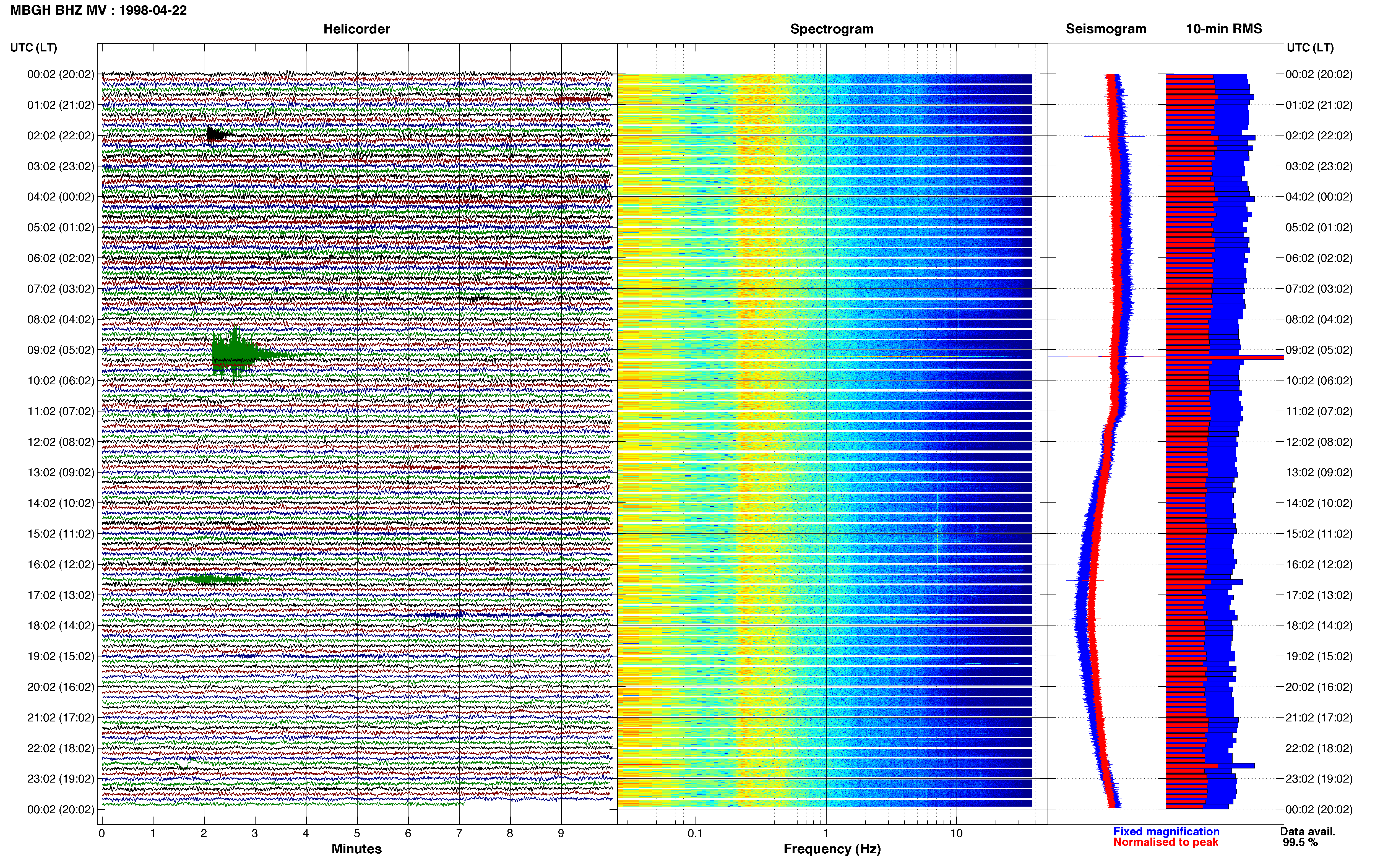Click right time label 22:02 (18:02)

(1319, 749)
